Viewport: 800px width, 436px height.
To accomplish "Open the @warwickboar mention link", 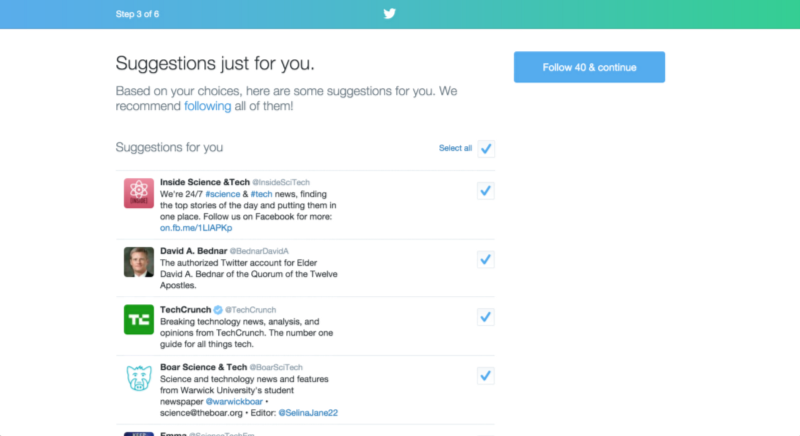I will [234, 402].
